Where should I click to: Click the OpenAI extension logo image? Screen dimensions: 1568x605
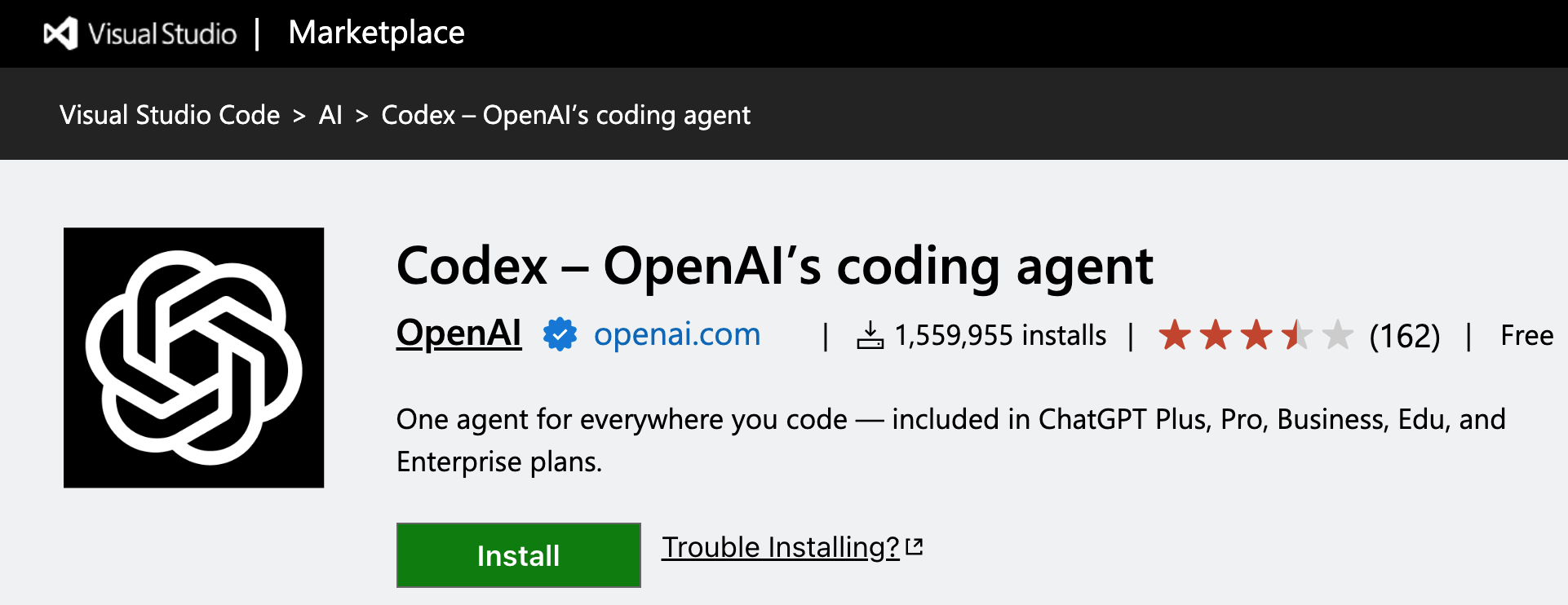(194, 358)
